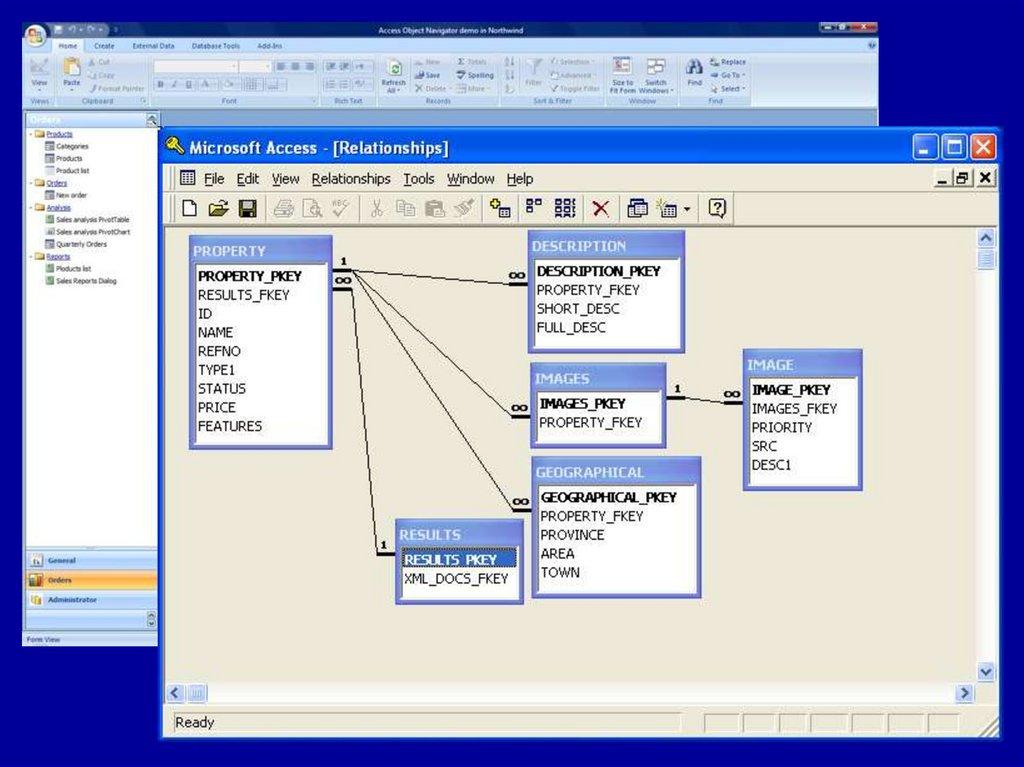Collapse the Products group in the navigation tree
Screen dimensions: 1024x767
(x=32, y=134)
